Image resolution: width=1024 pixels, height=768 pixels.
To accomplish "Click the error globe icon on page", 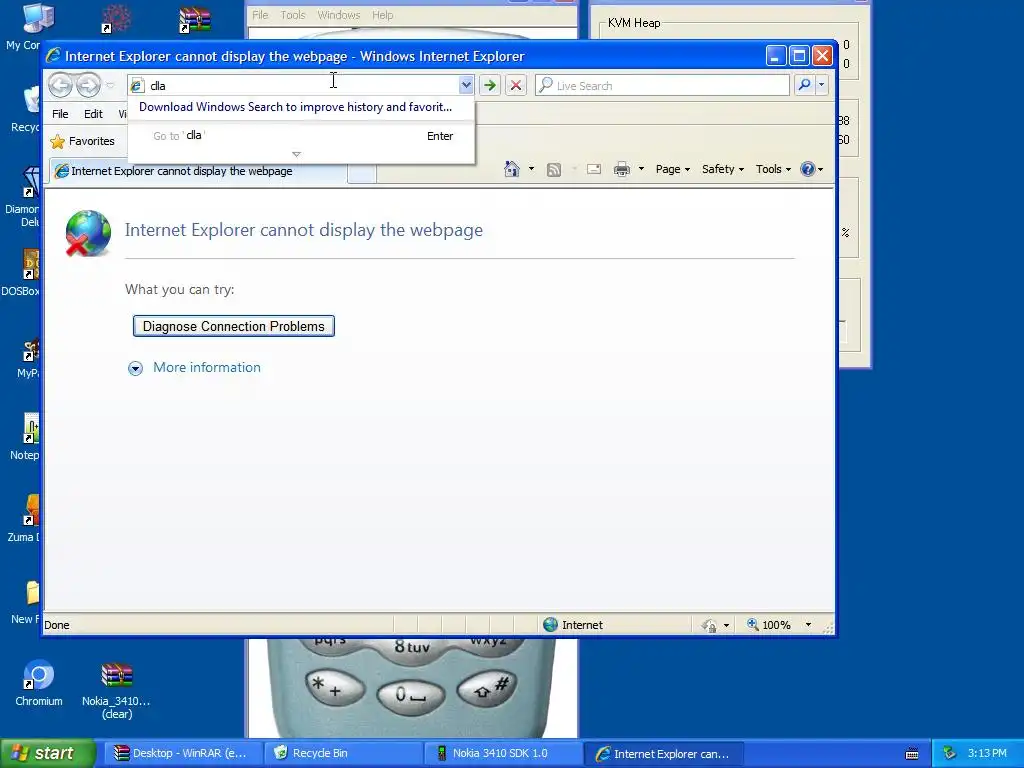I will coord(88,233).
